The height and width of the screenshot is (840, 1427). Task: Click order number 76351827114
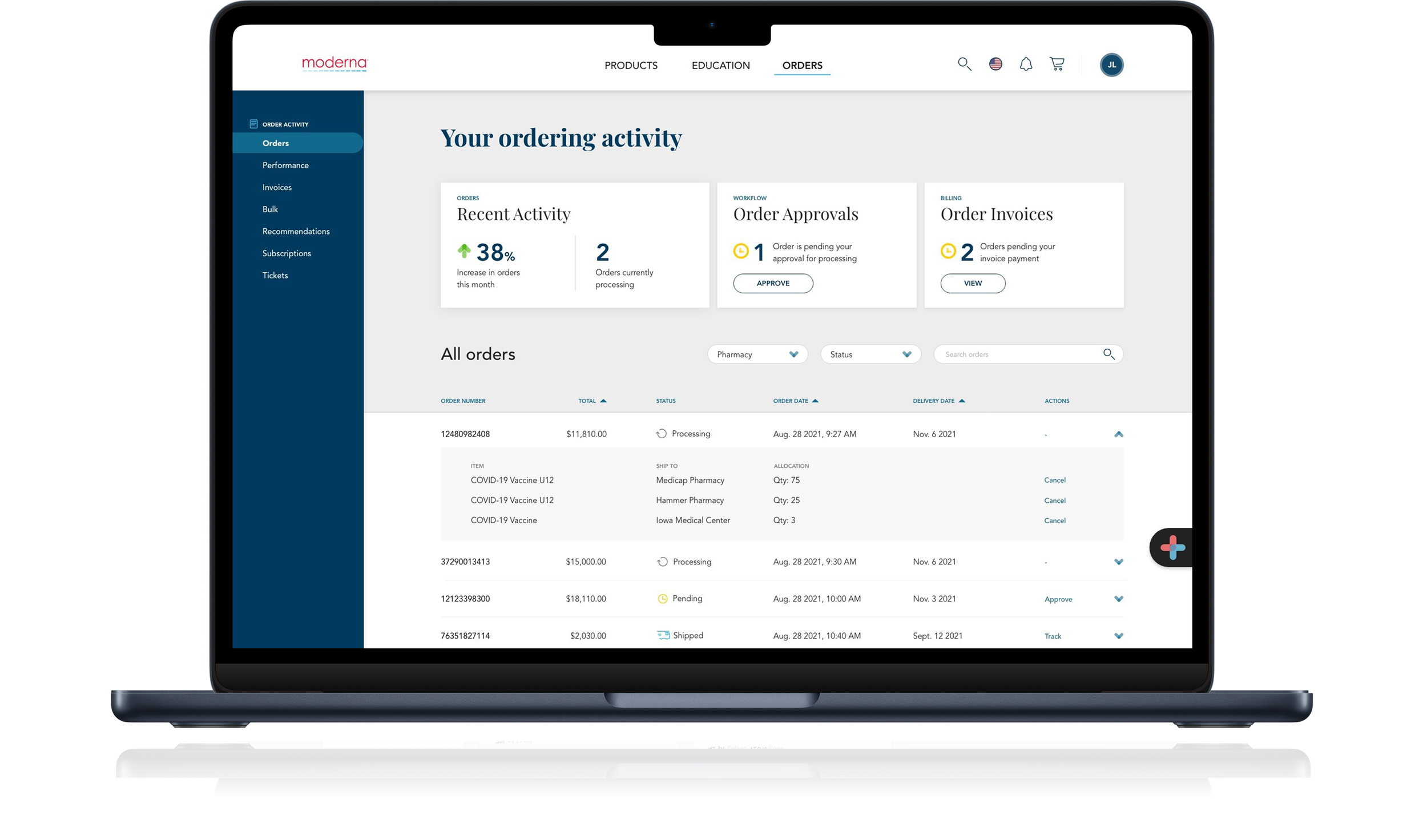tap(465, 636)
